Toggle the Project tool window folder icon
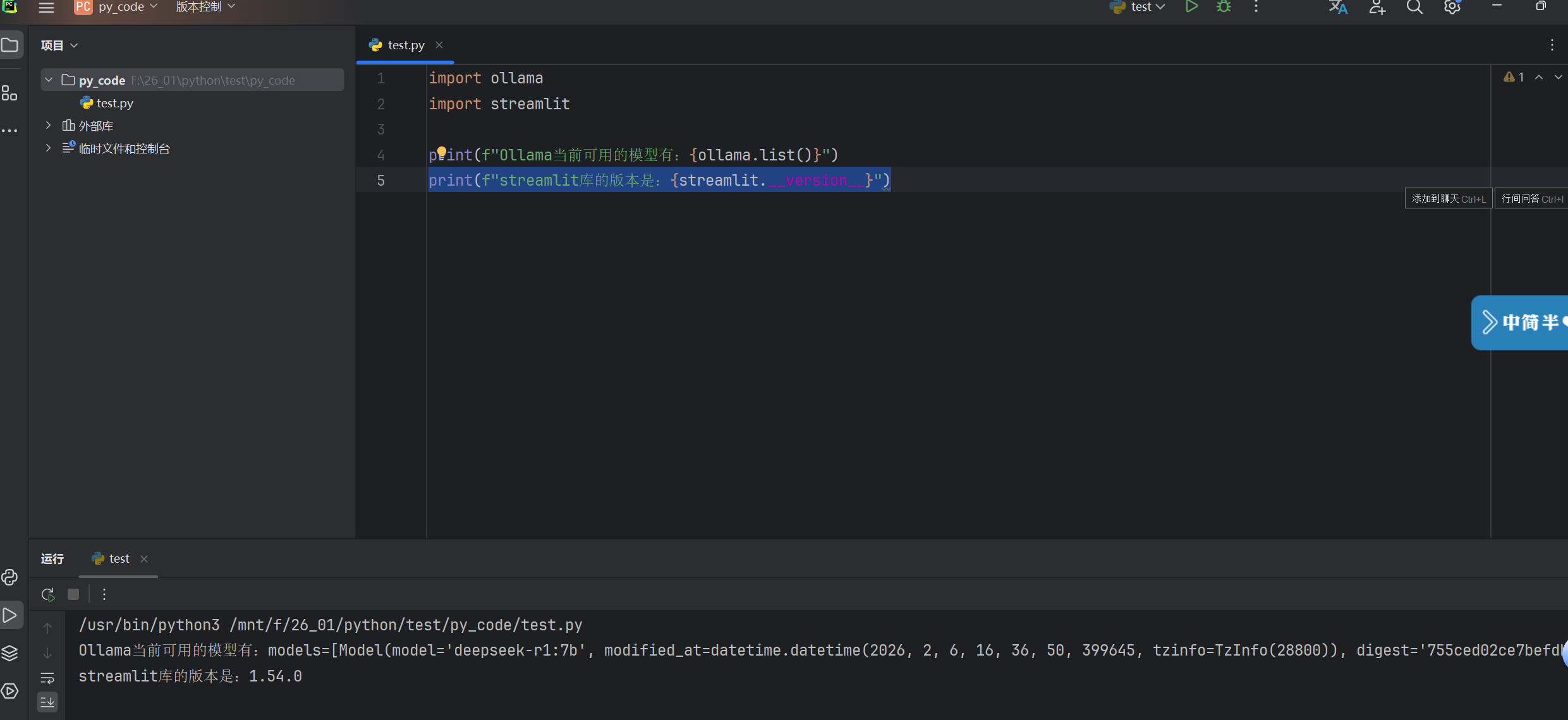The height and width of the screenshot is (720, 1568). 9,45
